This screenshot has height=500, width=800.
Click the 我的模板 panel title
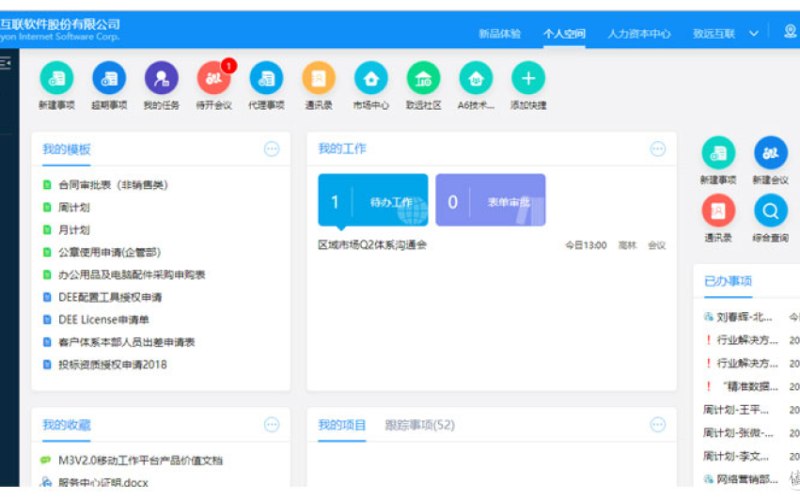tap(66, 149)
